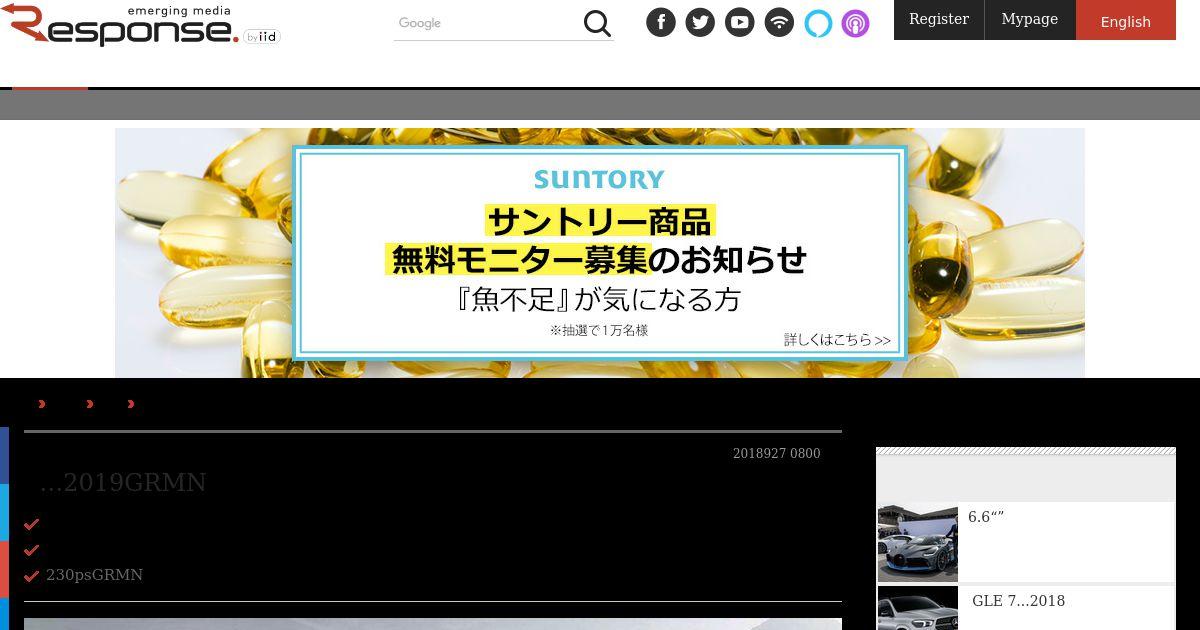Click the Register button
1200x630 pixels.
pos(939,19)
